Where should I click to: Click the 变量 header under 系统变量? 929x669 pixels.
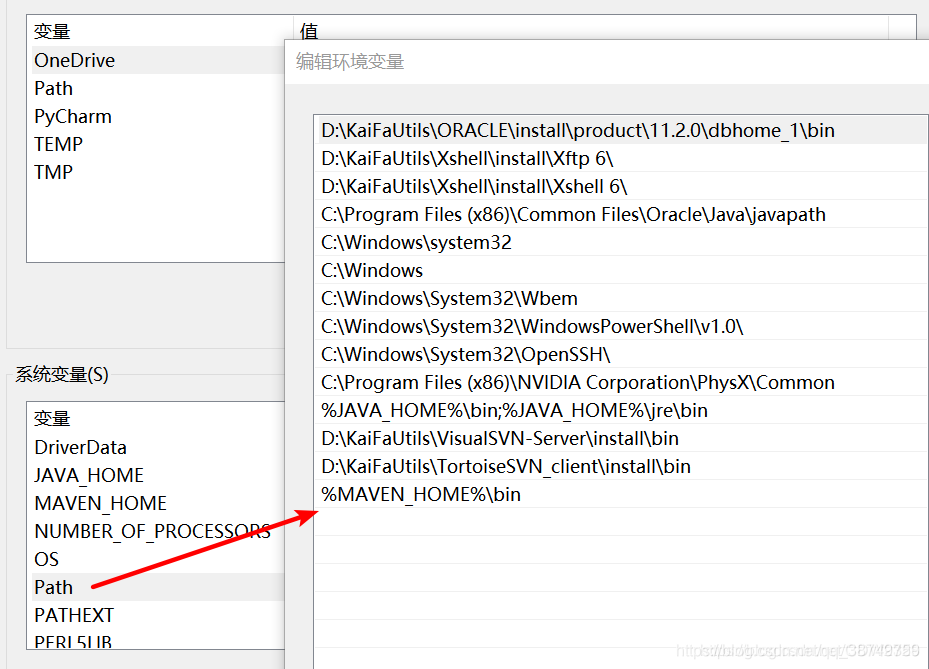52,418
